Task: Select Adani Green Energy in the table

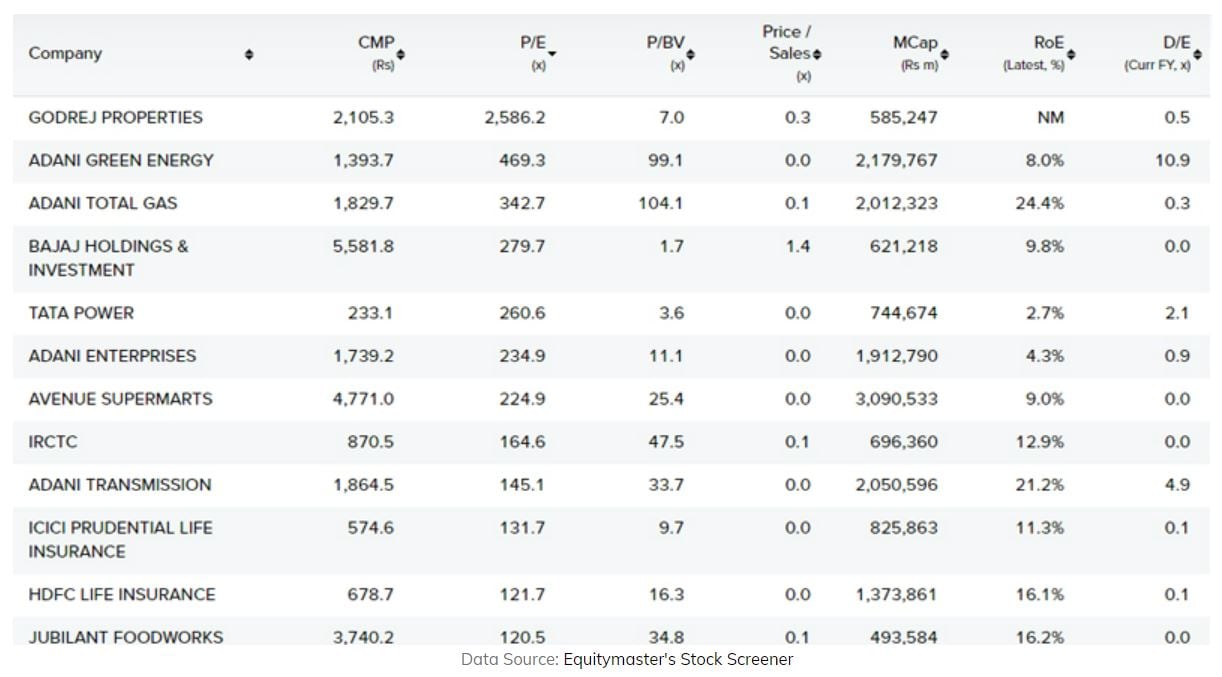Action: coord(121,160)
